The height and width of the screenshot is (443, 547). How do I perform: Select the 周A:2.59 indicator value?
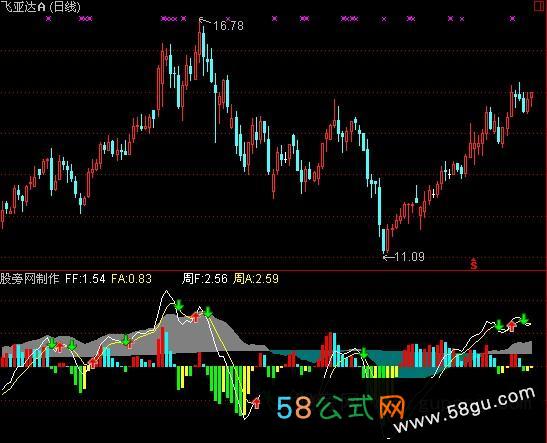(256, 279)
